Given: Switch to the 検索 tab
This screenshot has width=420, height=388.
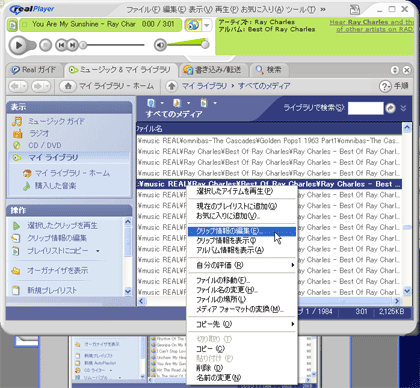Looking at the screenshot, I should (x=268, y=70).
